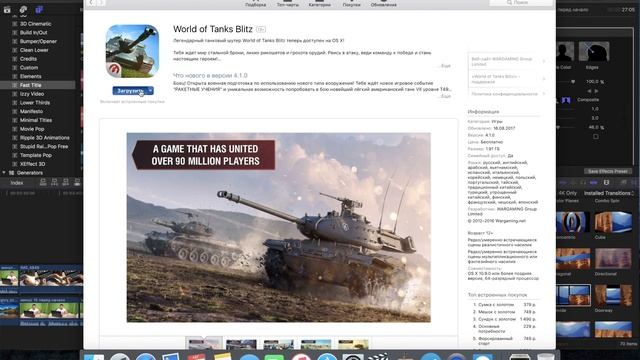The height and width of the screenshot is (360, 640).
Task: Select Bumper/Opener titles category
Action: (x=38, y=41)
